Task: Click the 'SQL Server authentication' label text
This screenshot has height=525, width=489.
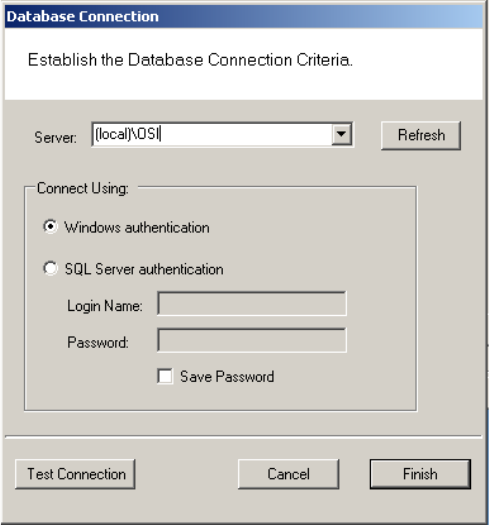Action: (x=144, y=269)
